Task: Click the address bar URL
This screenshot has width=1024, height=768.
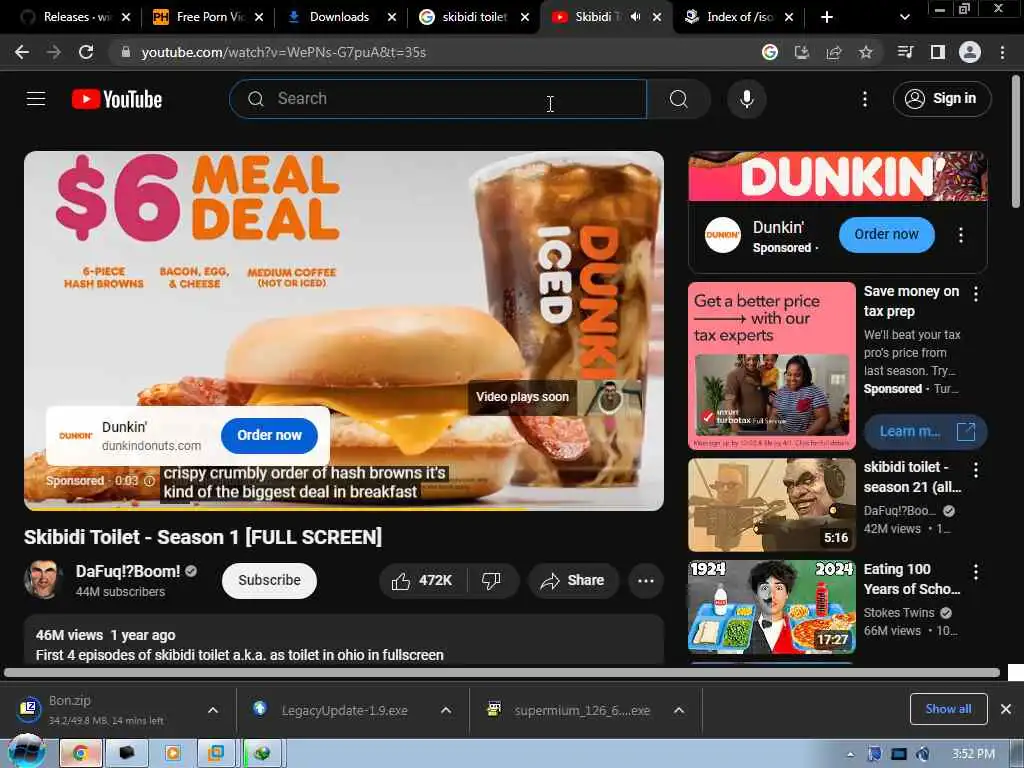Action: [283, 52]
